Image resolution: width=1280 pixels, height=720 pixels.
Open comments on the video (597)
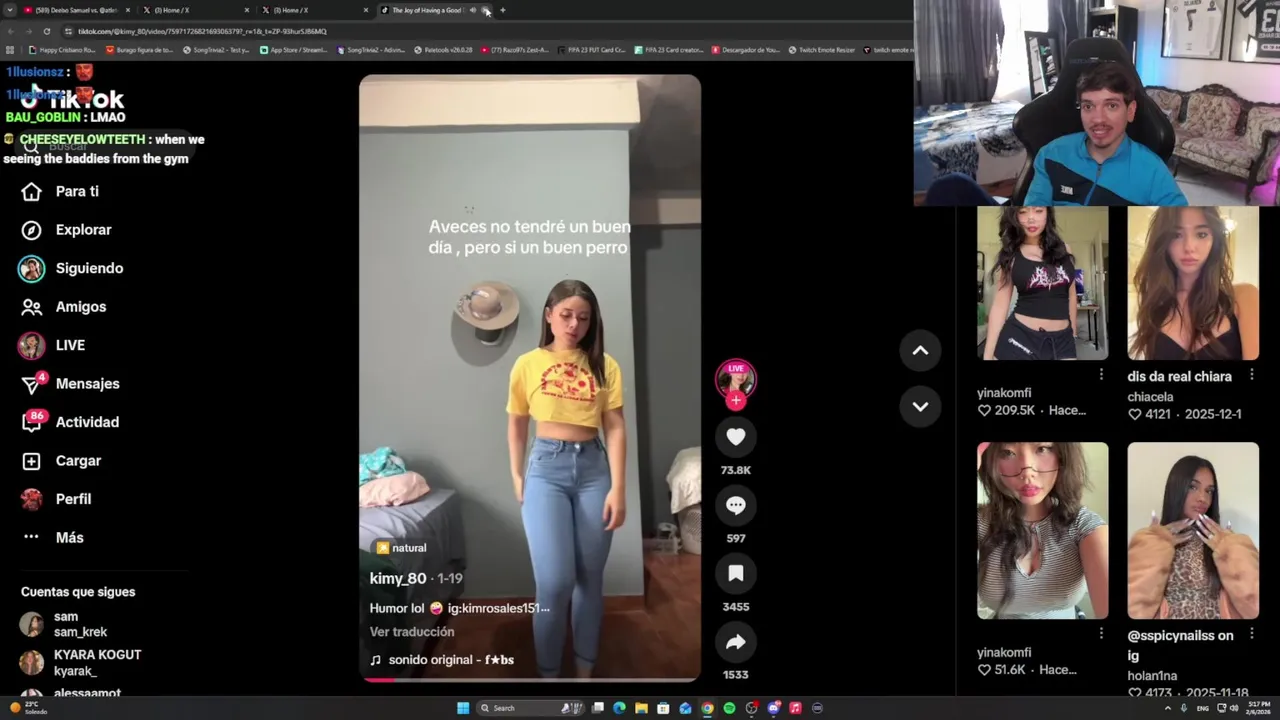(735, 505)
